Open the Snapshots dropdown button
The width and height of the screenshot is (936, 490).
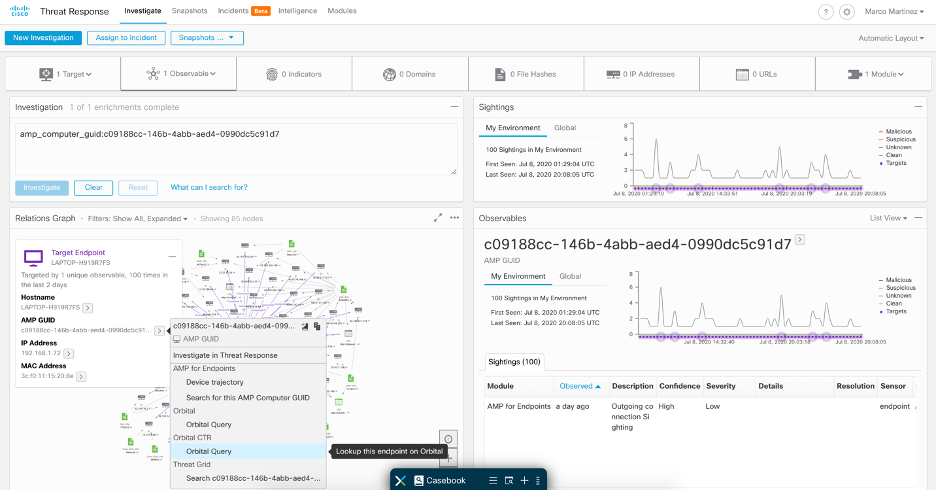tap(207, 38)
